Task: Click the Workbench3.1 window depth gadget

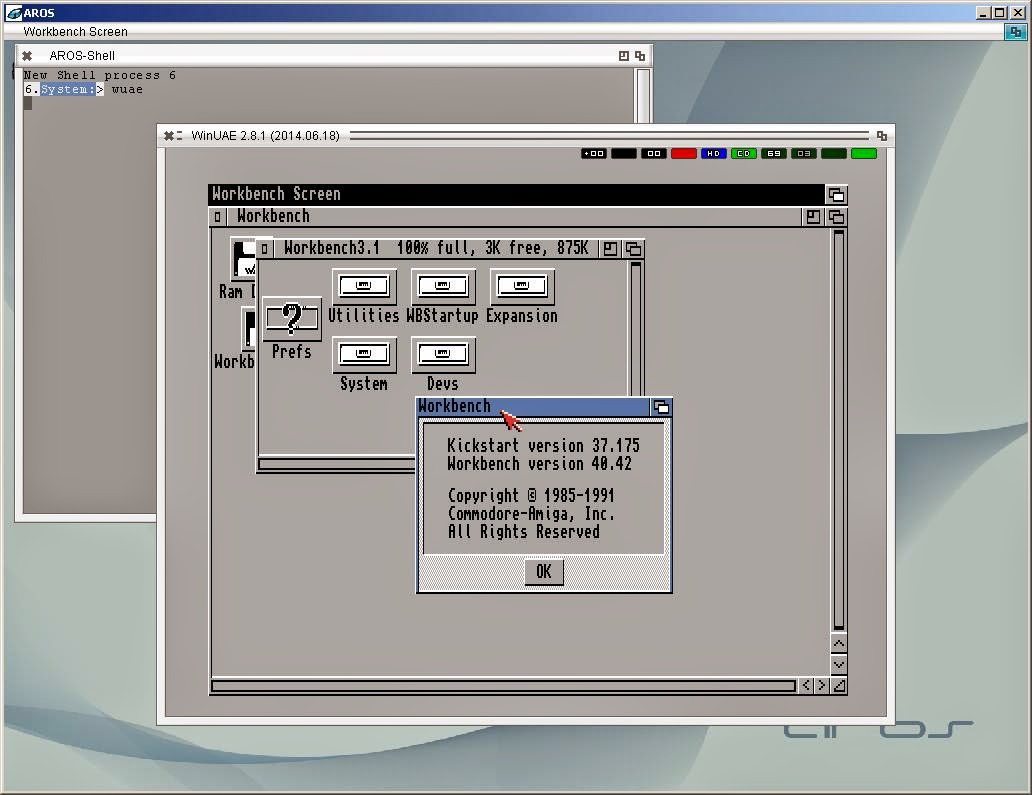Action: pos(633,249)
